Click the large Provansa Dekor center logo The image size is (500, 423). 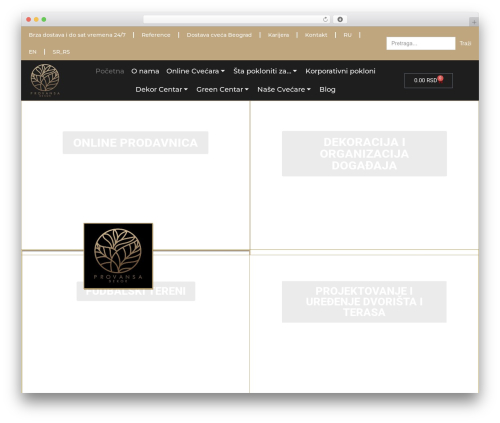pos(118,256)
